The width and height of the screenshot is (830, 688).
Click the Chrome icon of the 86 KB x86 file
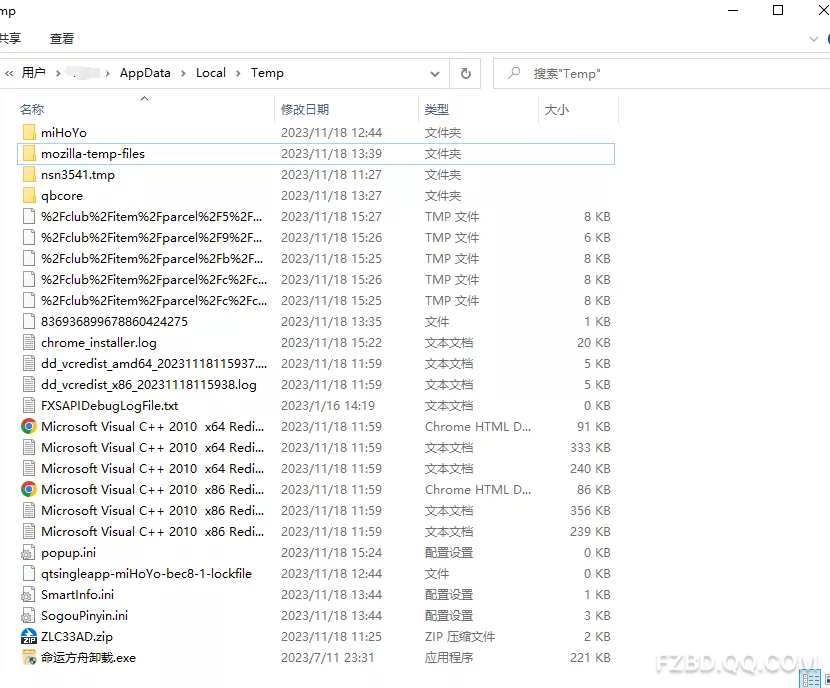29,490
